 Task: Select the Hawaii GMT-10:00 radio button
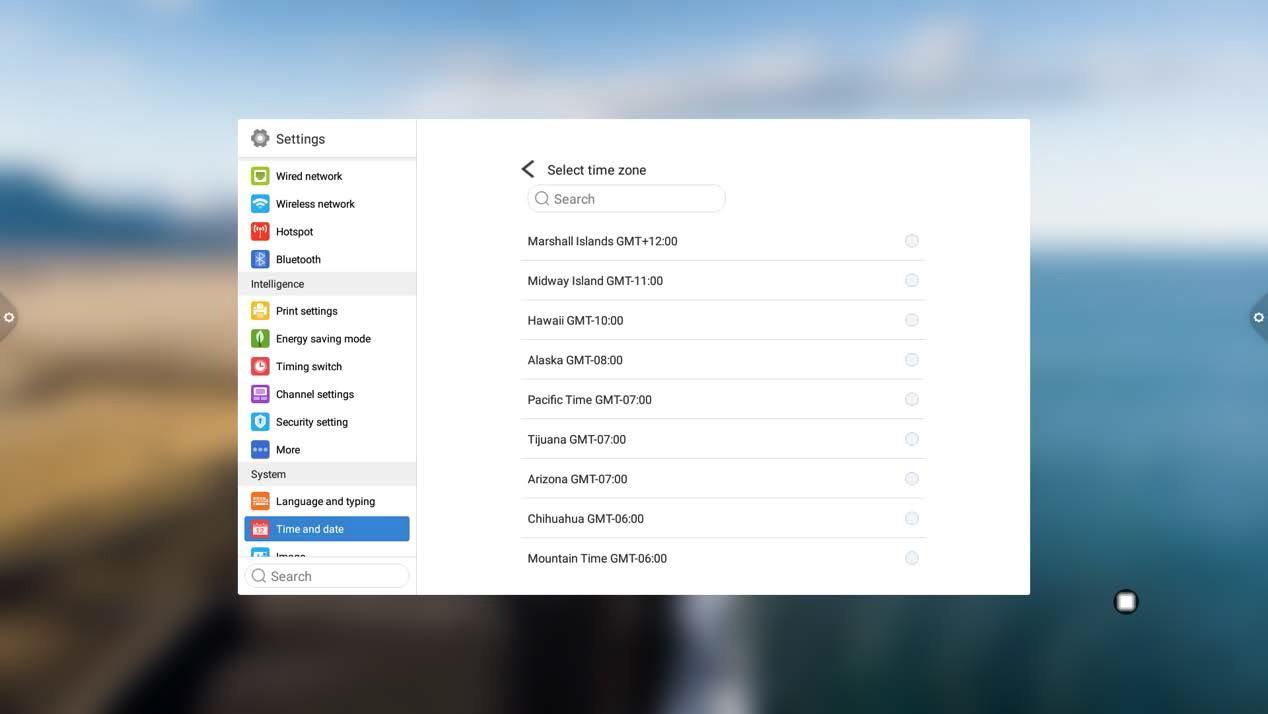[x=911, y=320]
